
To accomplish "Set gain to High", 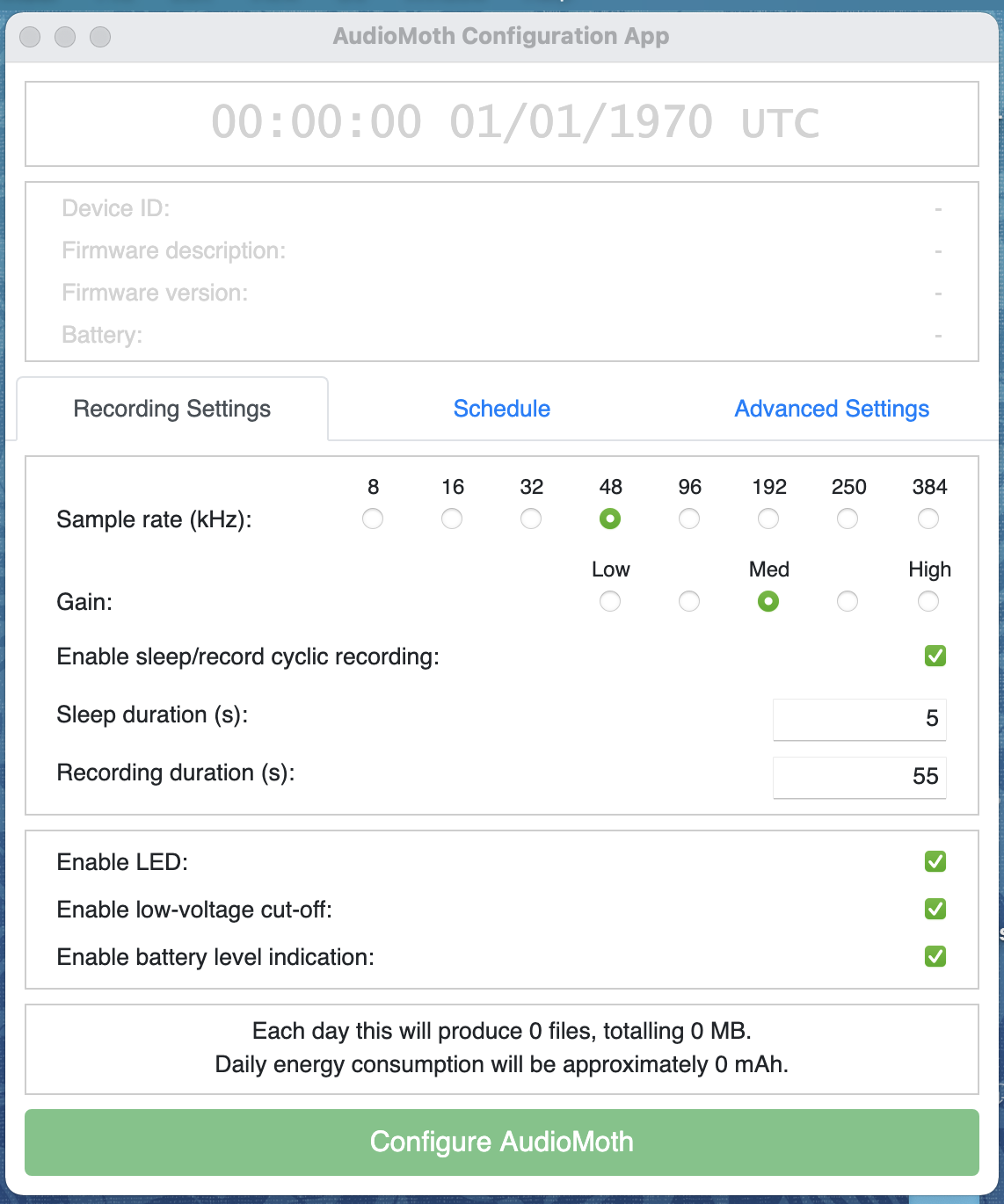I will pyautogui.click(x=928, y=601).
